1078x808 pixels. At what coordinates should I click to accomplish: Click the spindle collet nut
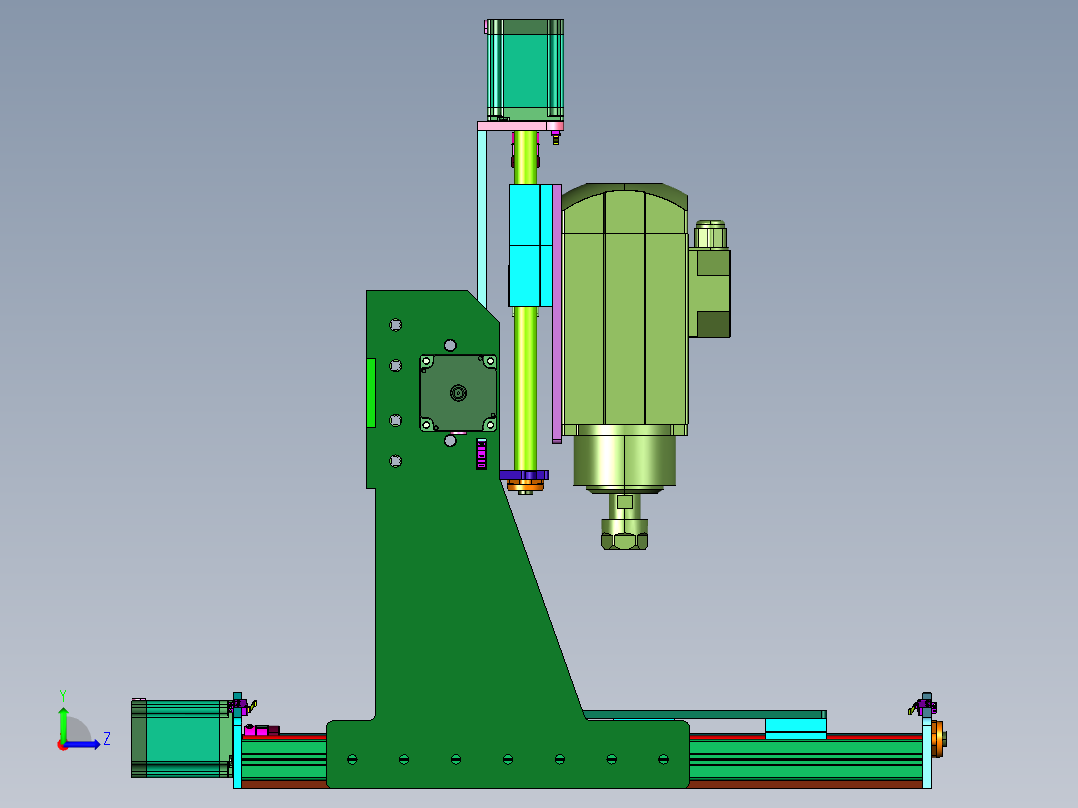(624, 535)
